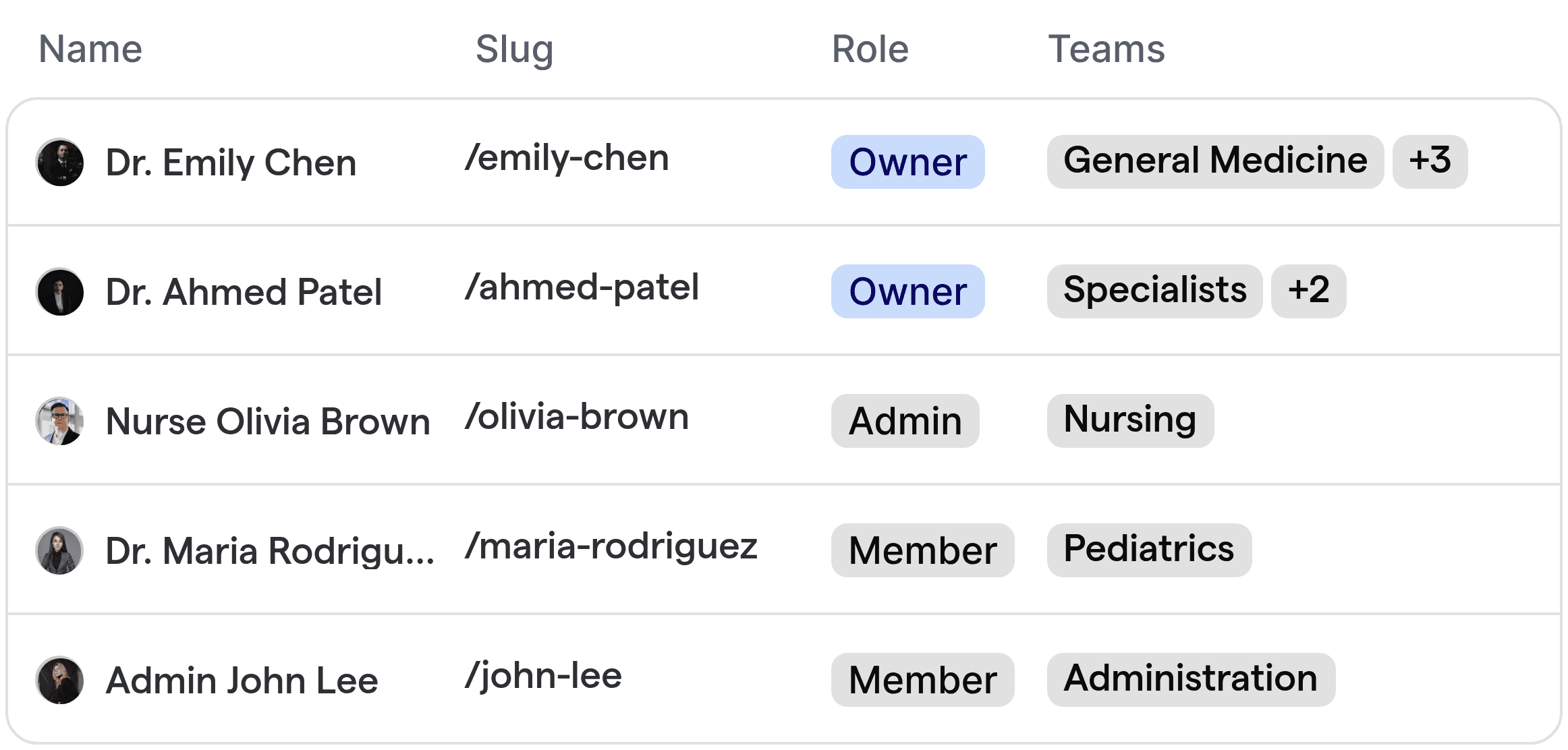Click Dr. Ahmed Patel's profile avatar

pyautogui.click(x=59, y=291)
